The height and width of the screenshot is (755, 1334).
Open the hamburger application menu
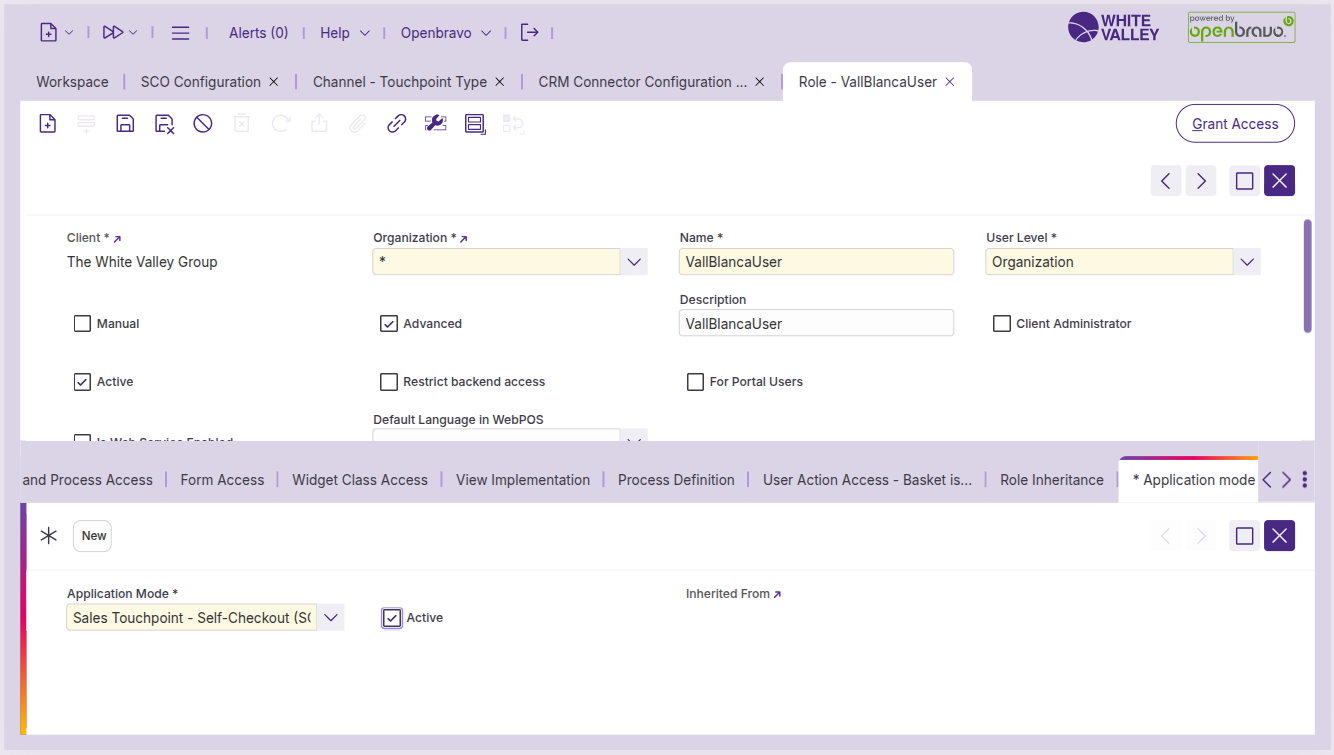(180, 33)
